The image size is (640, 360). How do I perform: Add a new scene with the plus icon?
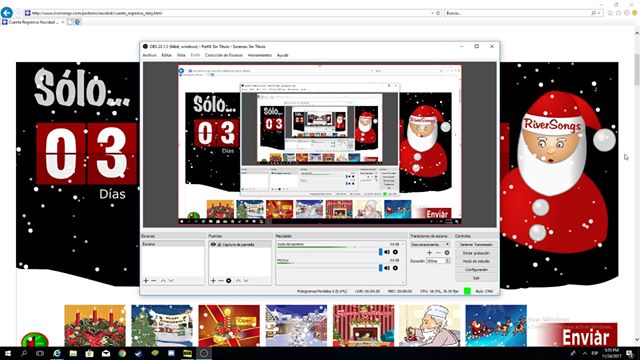click(x=146, y=281)
